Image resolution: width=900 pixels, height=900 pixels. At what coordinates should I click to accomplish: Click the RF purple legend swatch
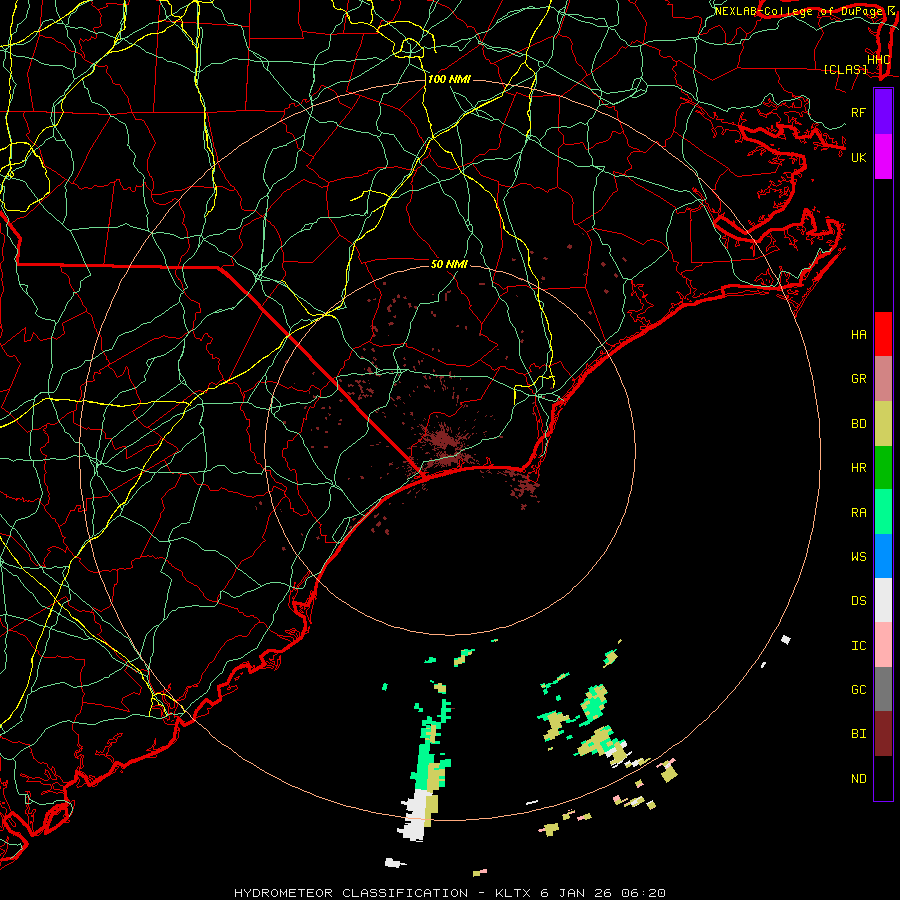click(x=883, y=112)
